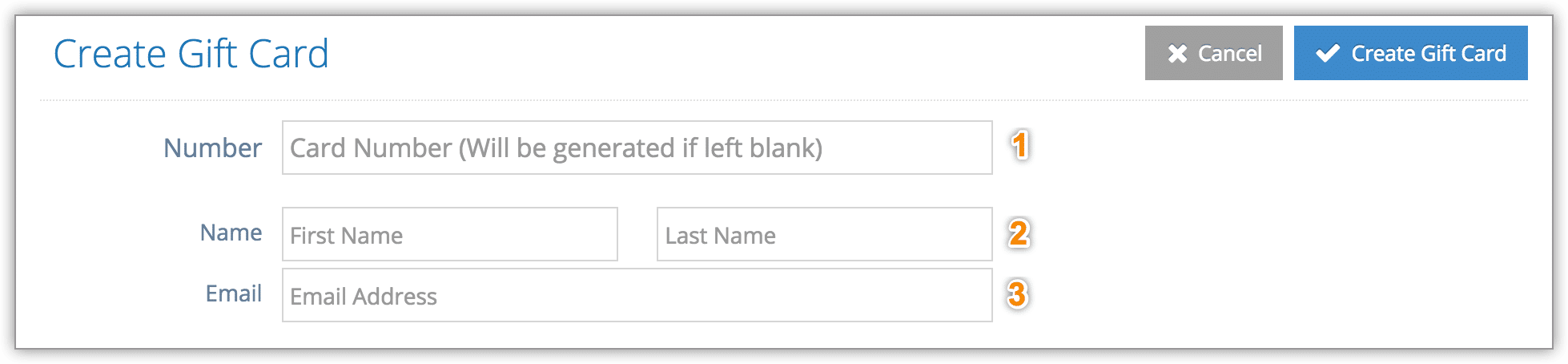This screenshot has height=364, width=1568.
Task: Click the dotted divider under the heading
Action: 784,100
